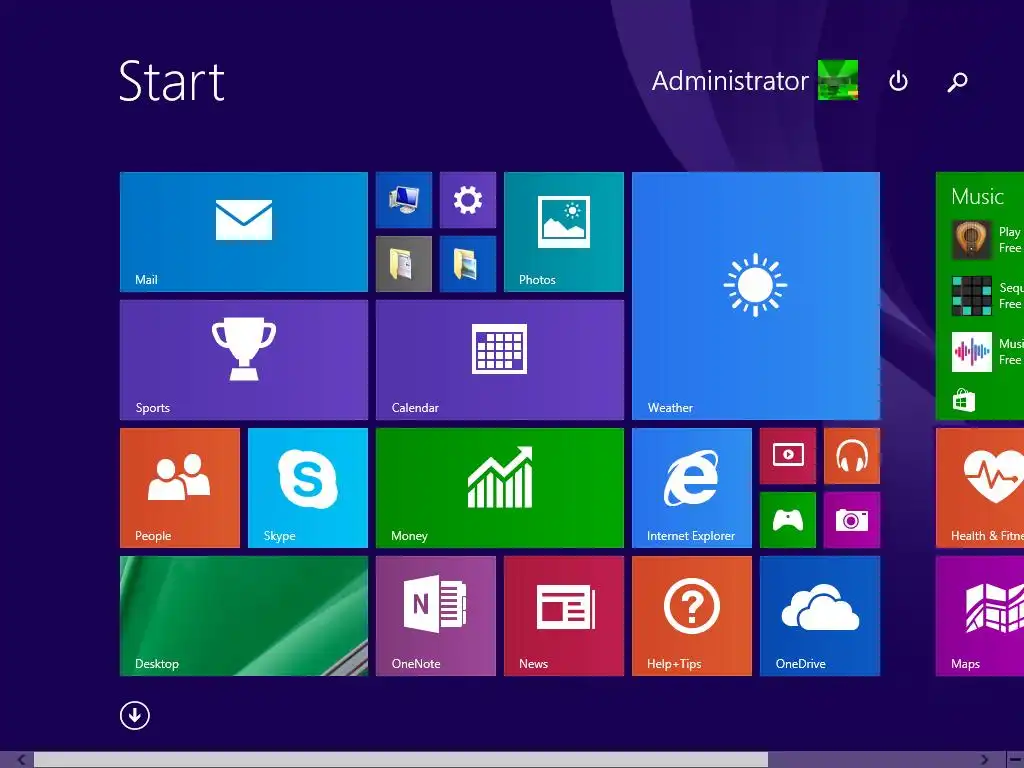Open the Music headphones small tile
Image resolution: width=1024 pixels, height=768 pixels.
(852, 456)
